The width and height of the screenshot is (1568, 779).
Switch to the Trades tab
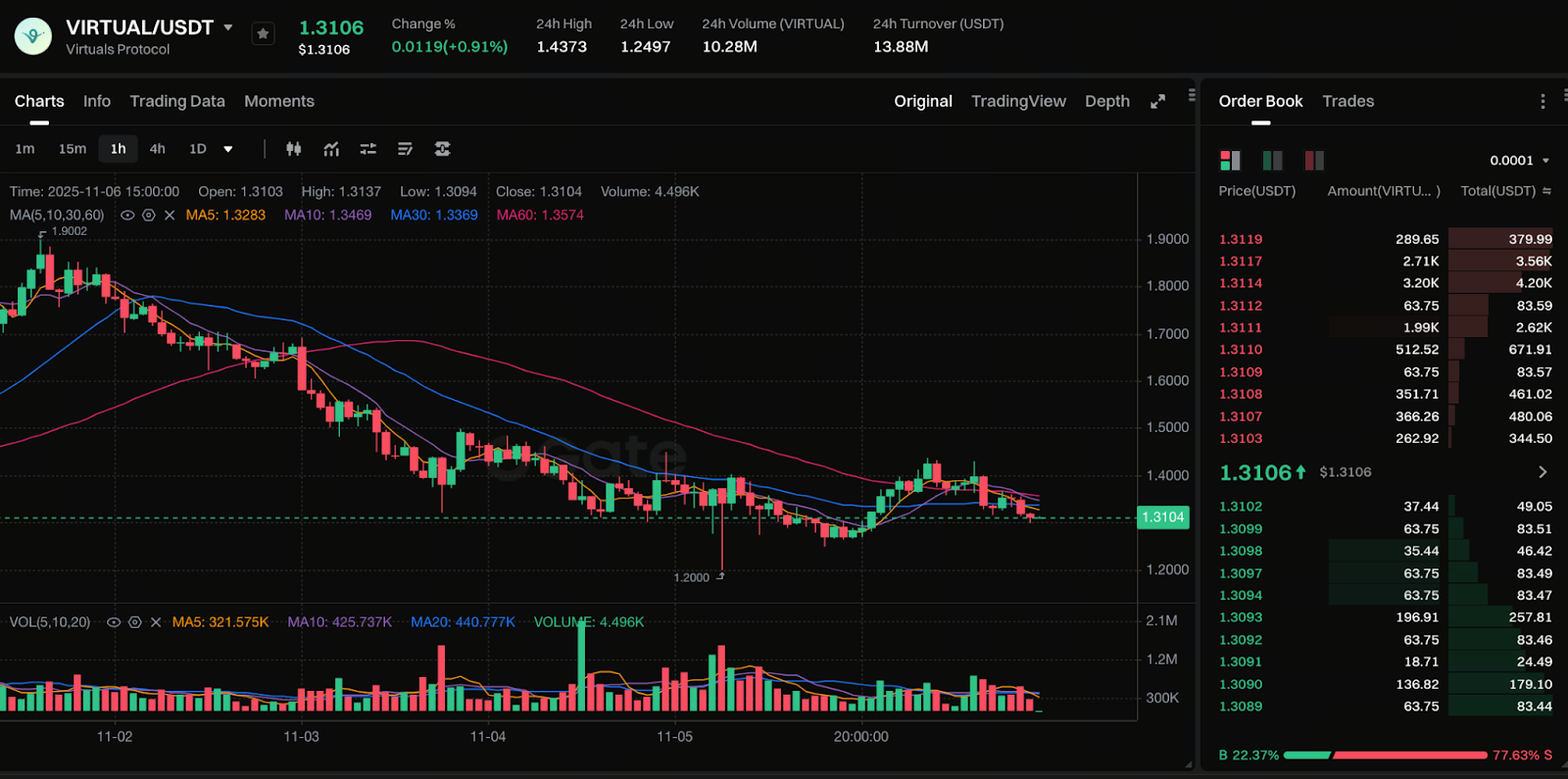(x=1347, y=101)
